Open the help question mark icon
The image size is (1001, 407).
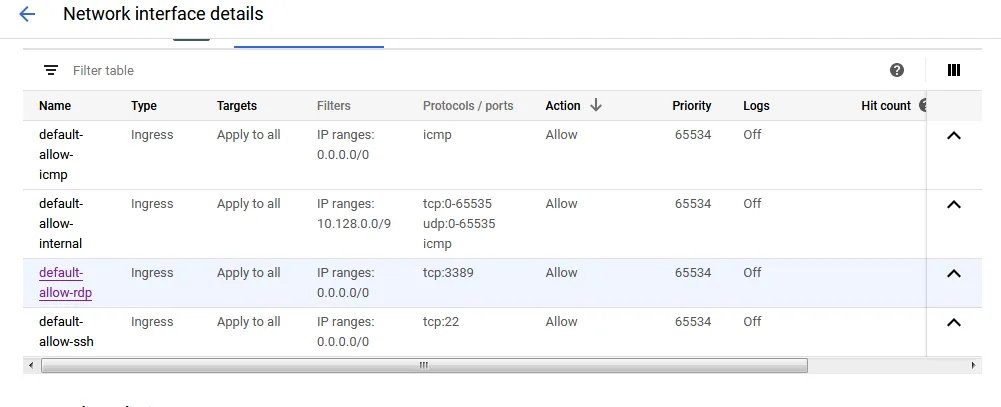(x=897, y=70)
